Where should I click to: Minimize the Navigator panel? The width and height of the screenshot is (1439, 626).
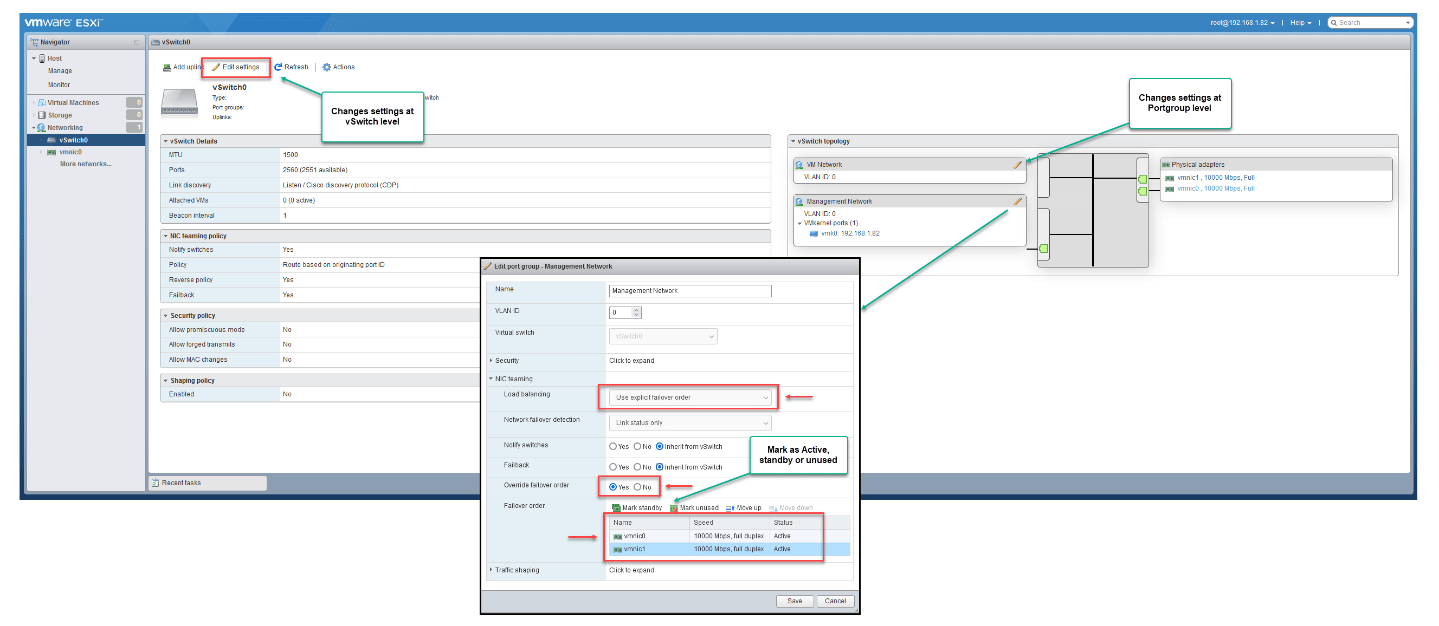point(136,43)
